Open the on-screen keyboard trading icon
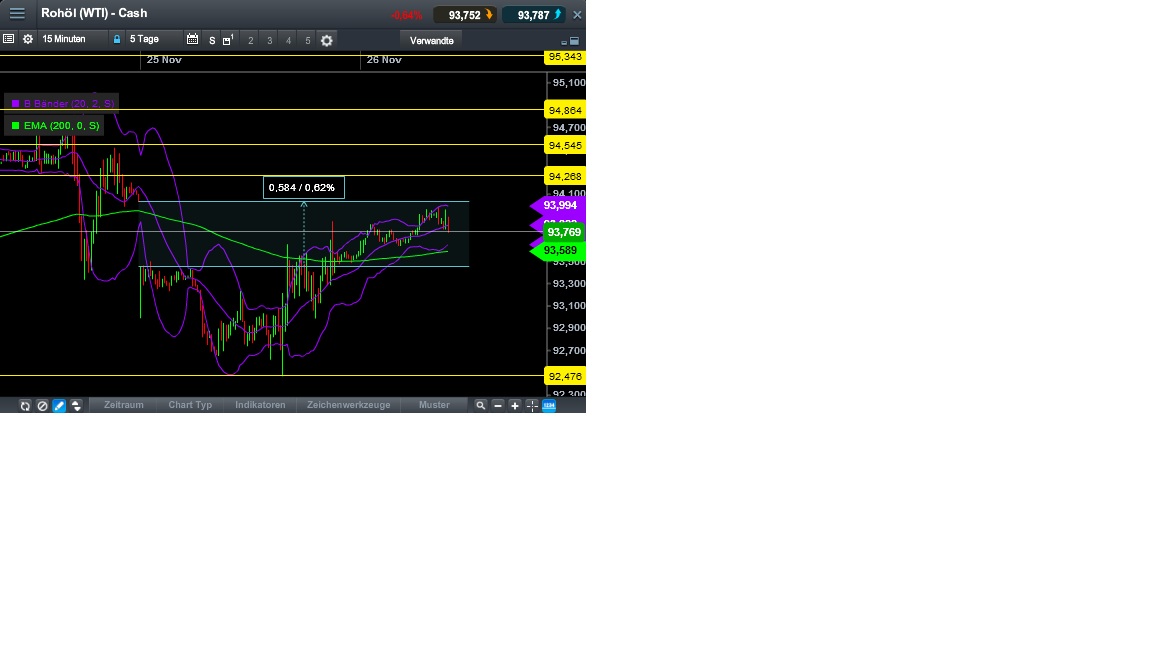 coord(548,405)
